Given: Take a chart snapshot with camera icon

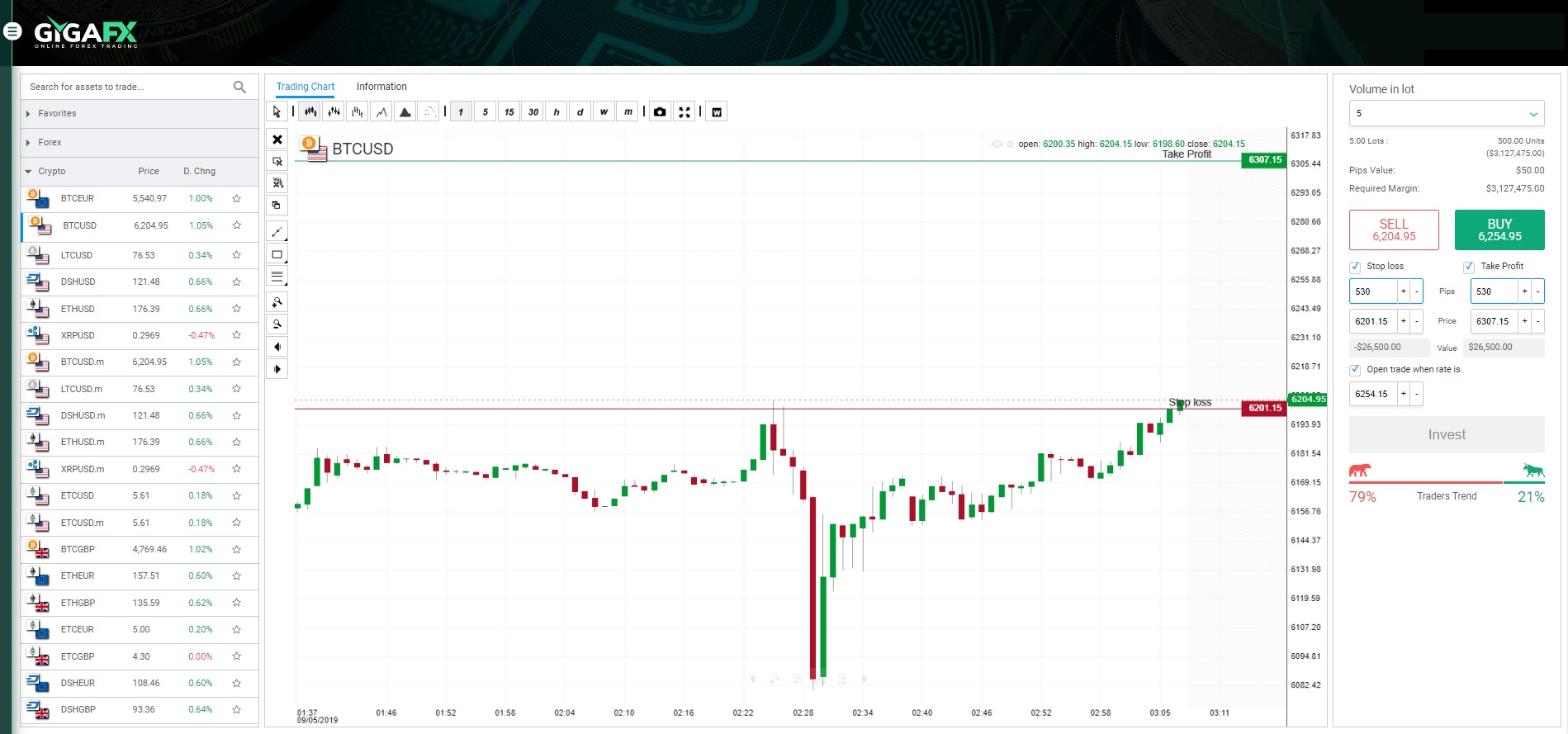Looking at the screenshot, I should [660, 112].
